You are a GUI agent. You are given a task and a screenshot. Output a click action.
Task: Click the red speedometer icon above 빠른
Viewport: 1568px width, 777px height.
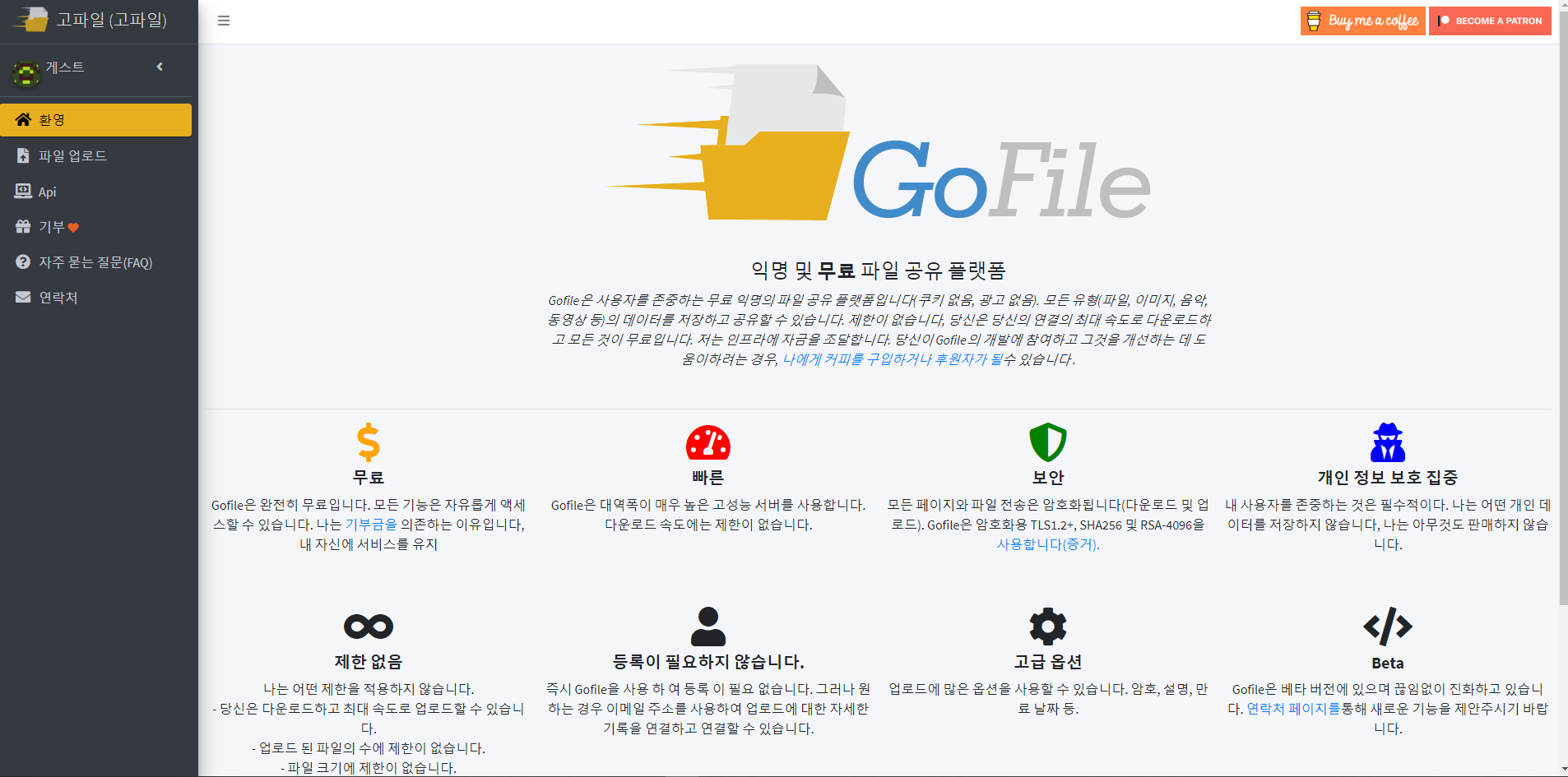pos(708,443)
